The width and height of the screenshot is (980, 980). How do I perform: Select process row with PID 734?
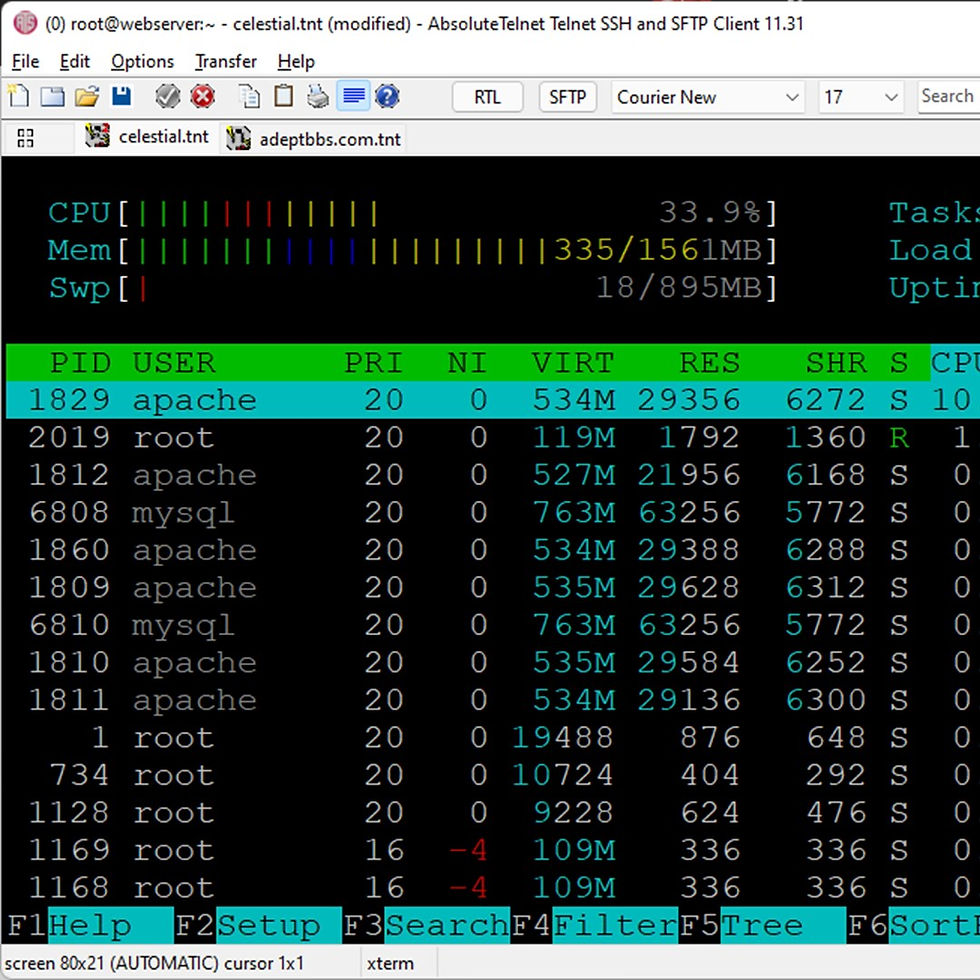pos(493,775)
